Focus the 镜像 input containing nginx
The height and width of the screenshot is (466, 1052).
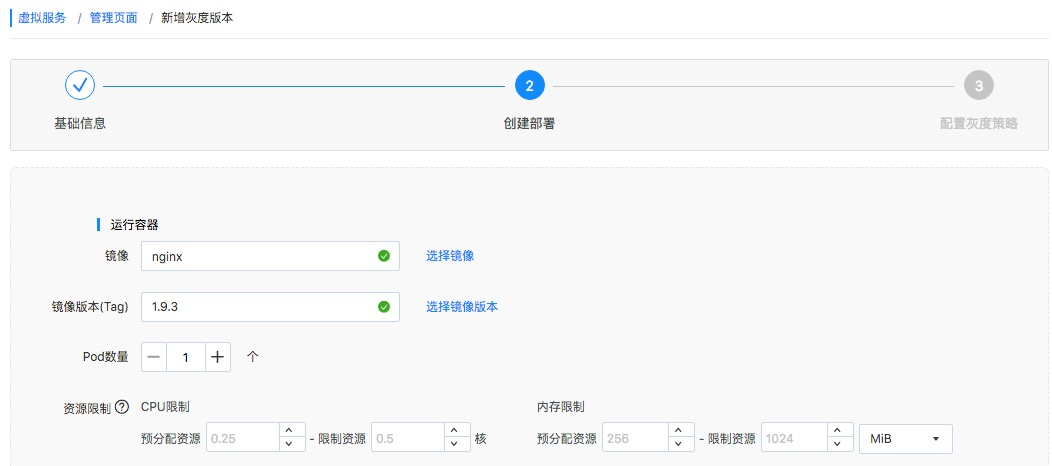coord(270,256)
